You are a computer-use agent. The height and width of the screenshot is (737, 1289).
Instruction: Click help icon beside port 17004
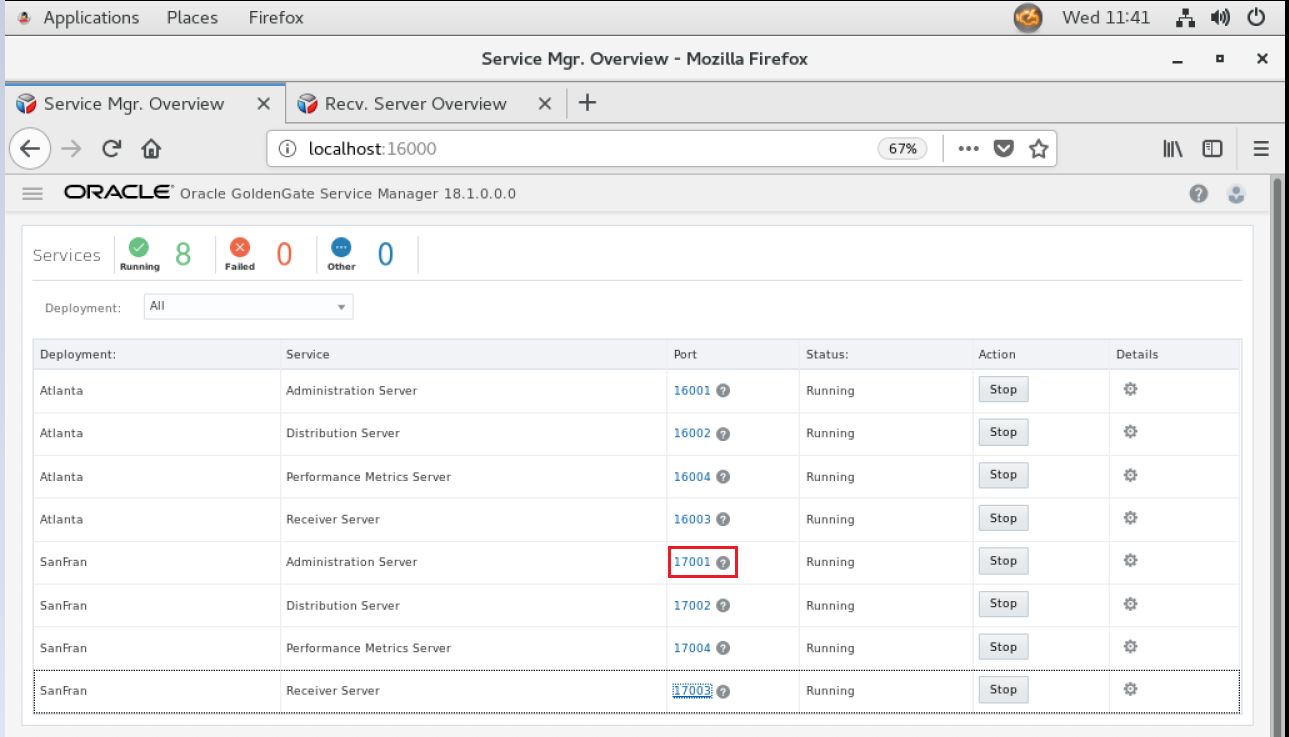tap(722, 648)
